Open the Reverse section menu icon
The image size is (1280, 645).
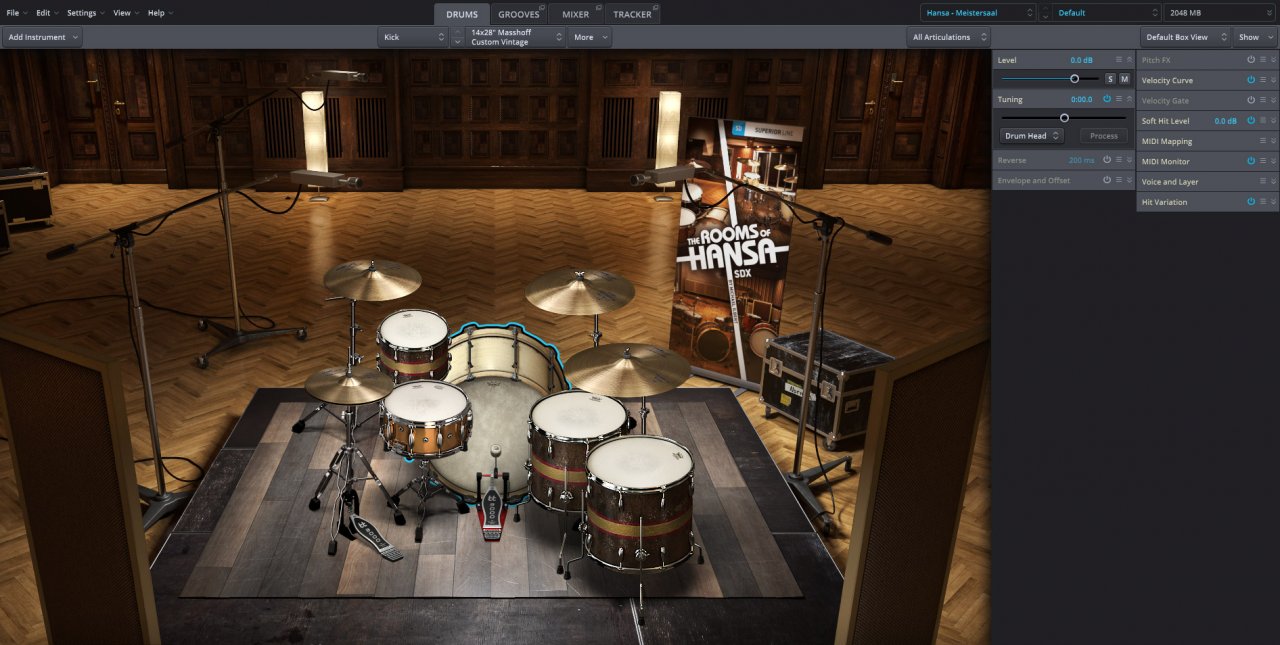click(1119, 160)
